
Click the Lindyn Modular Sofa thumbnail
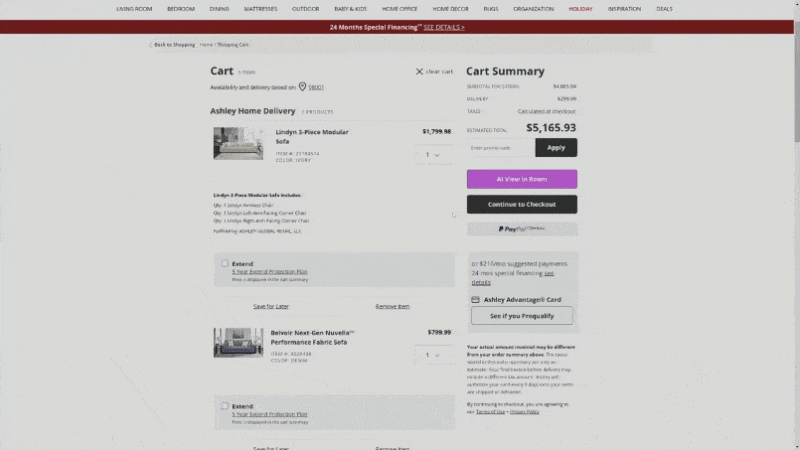[238, 143]
